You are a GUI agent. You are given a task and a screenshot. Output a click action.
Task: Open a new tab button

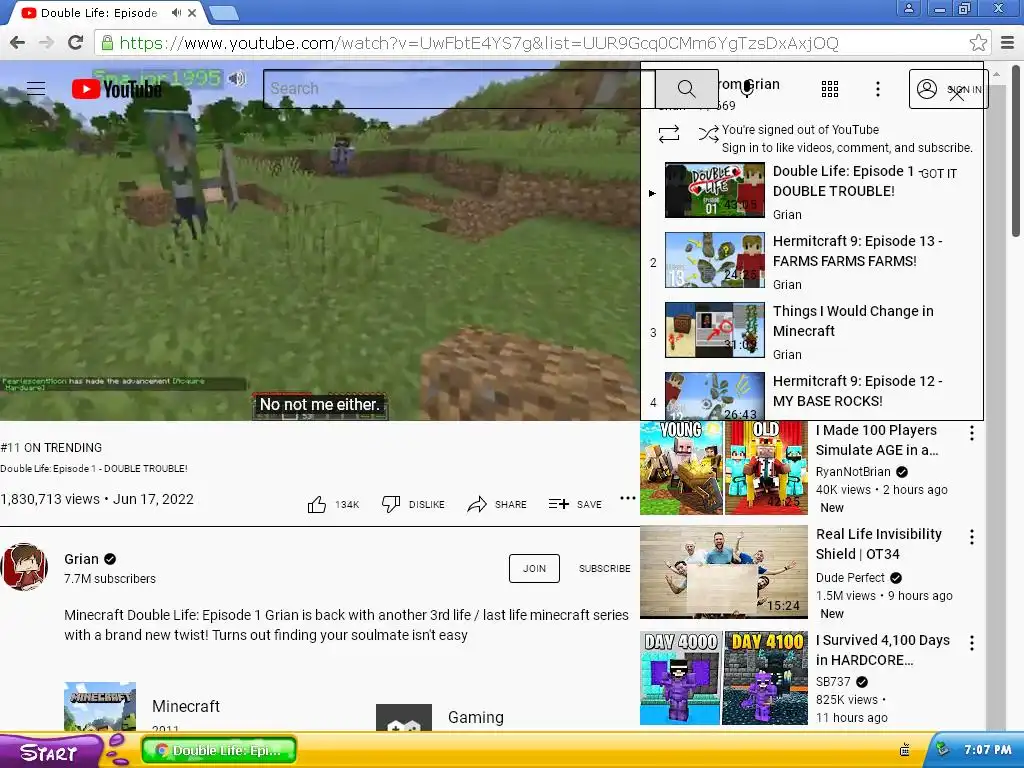coord(223,12)
